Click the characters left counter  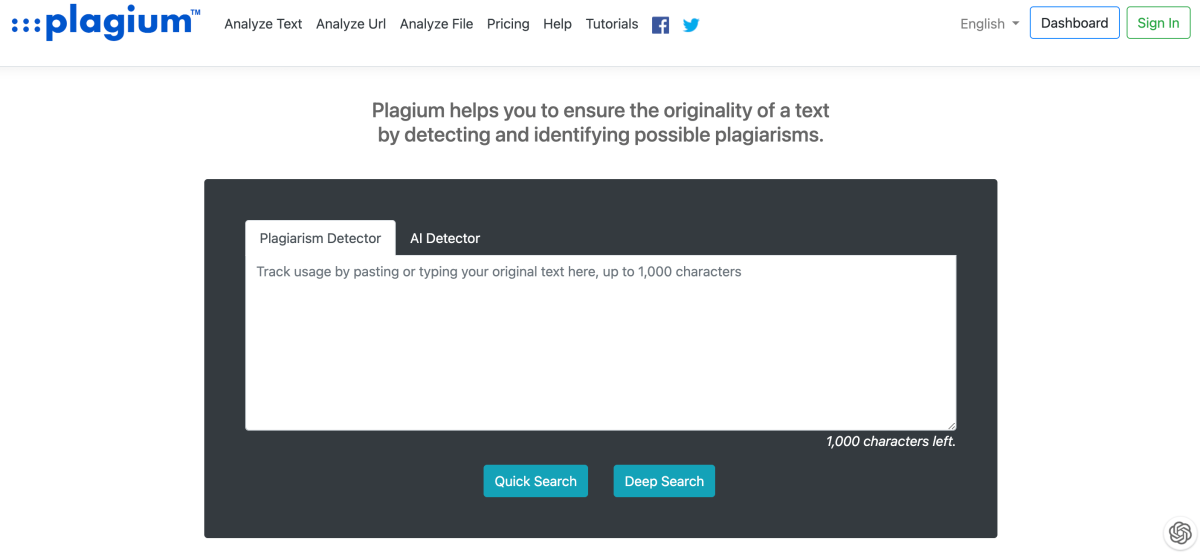890,441
